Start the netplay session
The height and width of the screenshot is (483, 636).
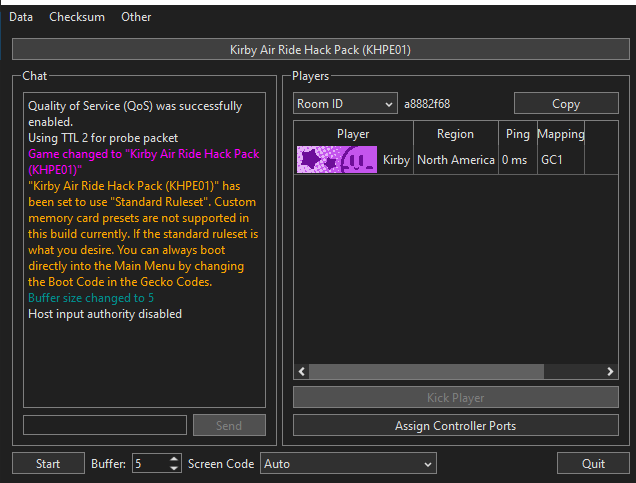(48, 463)
